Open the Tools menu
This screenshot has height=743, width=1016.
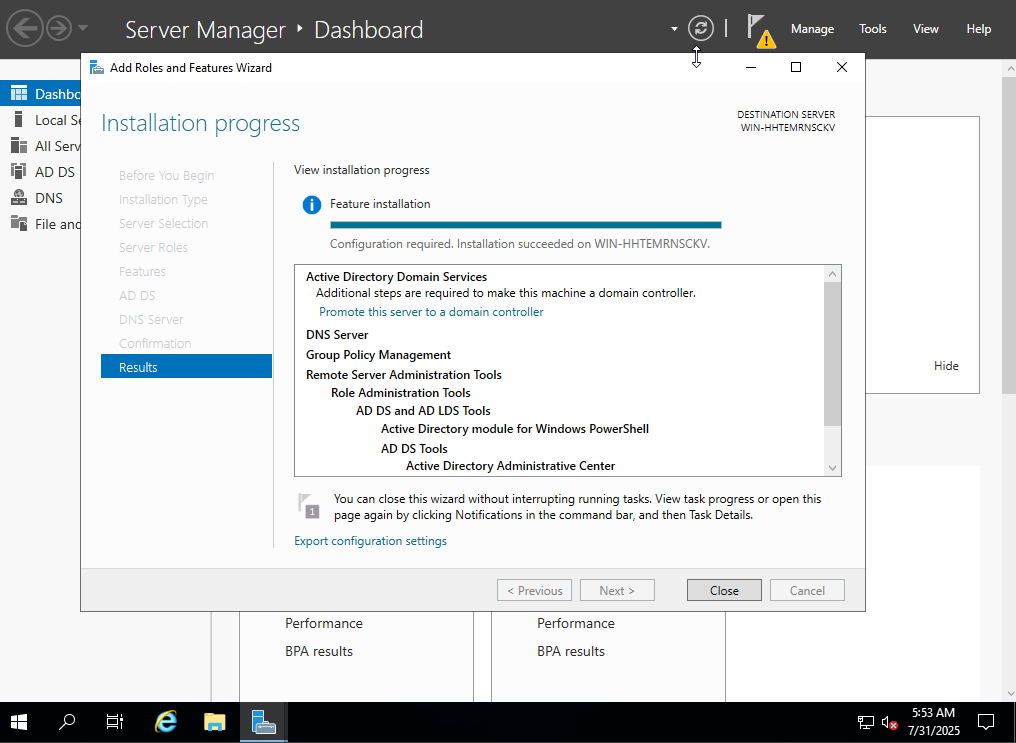(873, 29)
